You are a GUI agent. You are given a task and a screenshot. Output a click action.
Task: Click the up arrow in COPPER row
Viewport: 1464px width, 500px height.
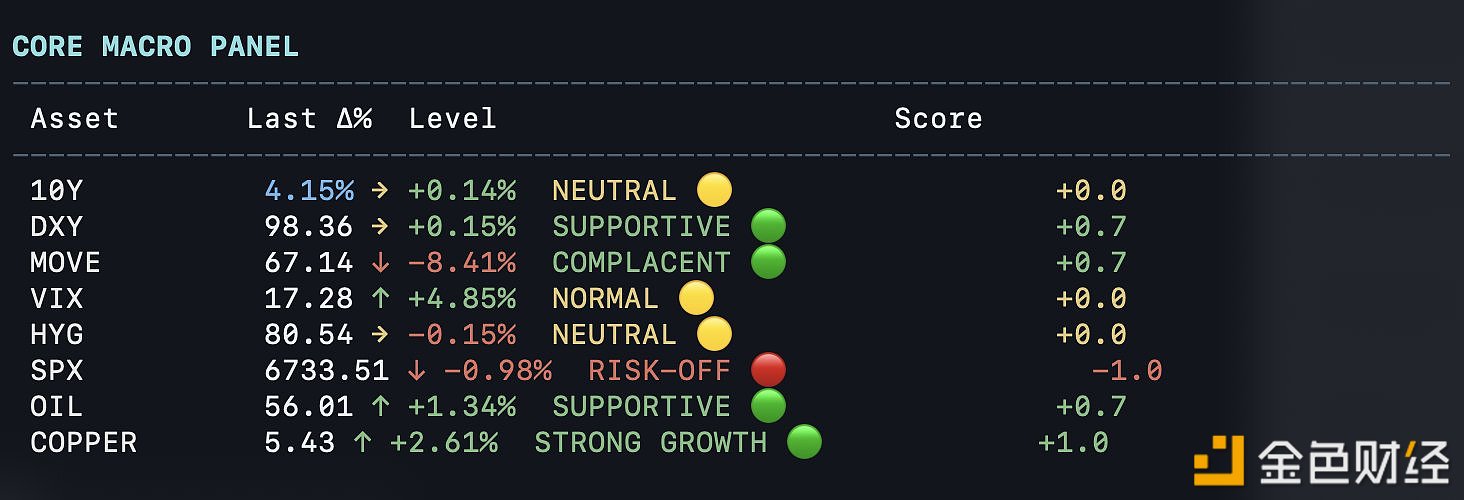[362, 443]
